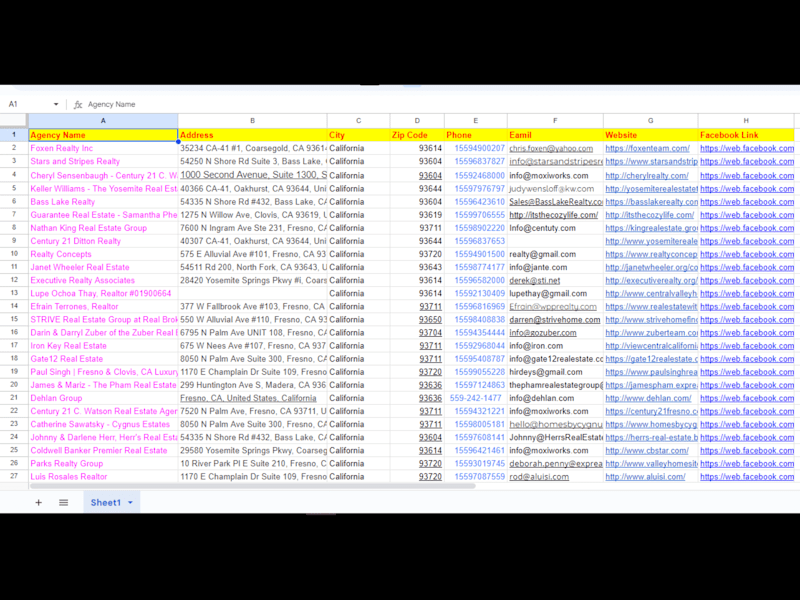
Task: Open the https://foxenteam.com/ link
Action: 647,148
